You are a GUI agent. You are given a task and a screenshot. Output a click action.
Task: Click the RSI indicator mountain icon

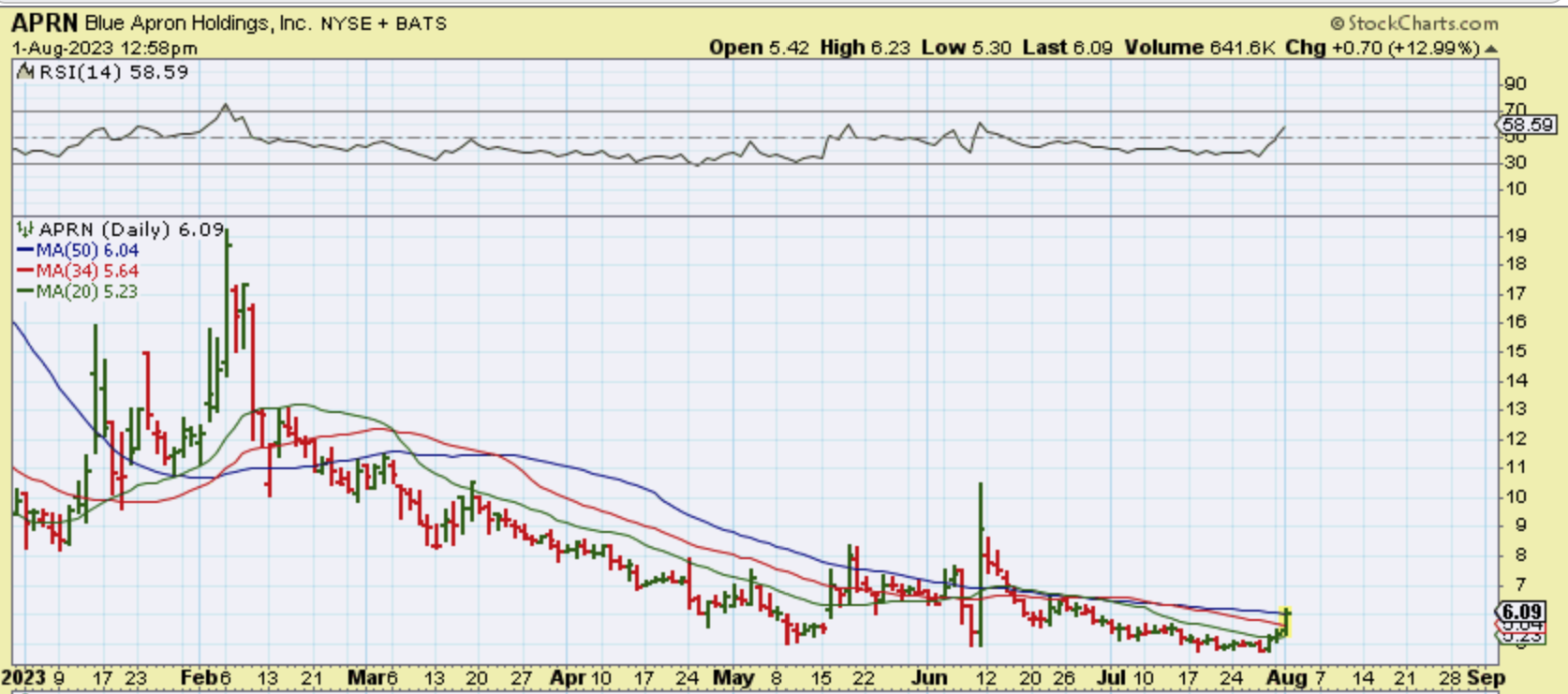tap(25, 72)
